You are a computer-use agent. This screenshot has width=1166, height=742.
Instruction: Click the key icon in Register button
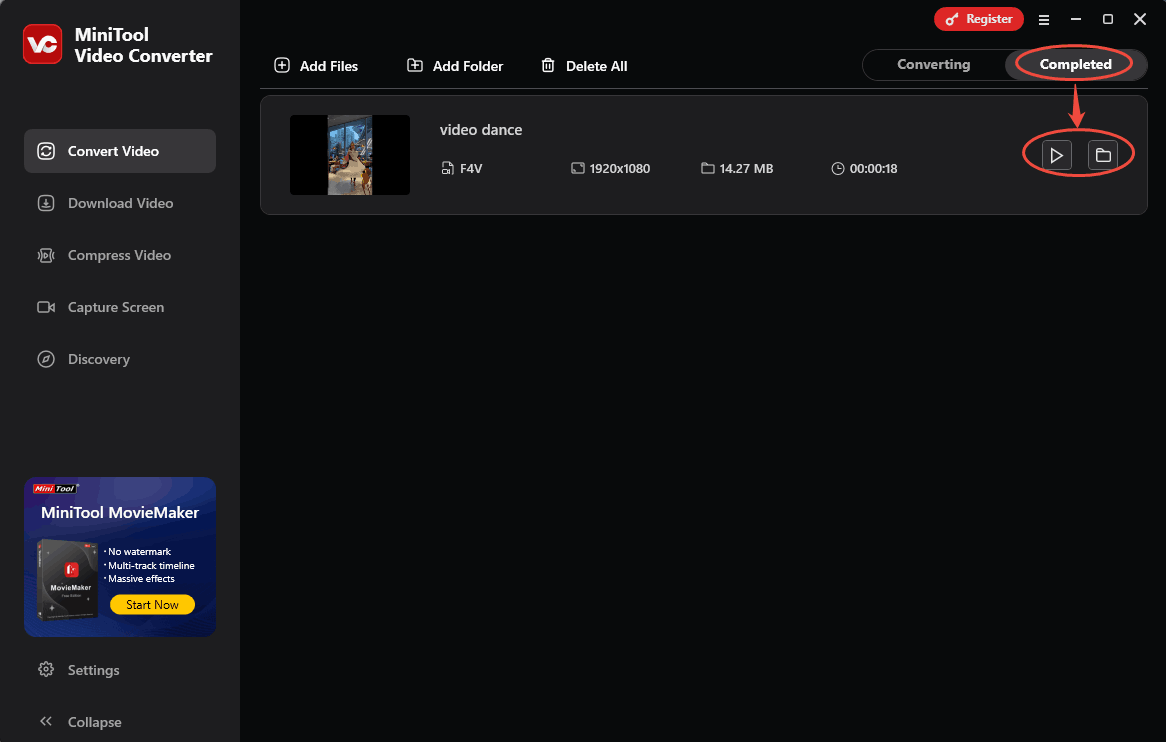tap(951, 19)
